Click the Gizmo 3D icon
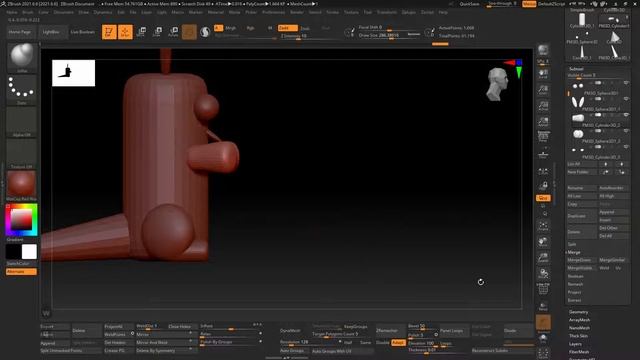This screenshot has height=360, width=640. pos(189,32)
